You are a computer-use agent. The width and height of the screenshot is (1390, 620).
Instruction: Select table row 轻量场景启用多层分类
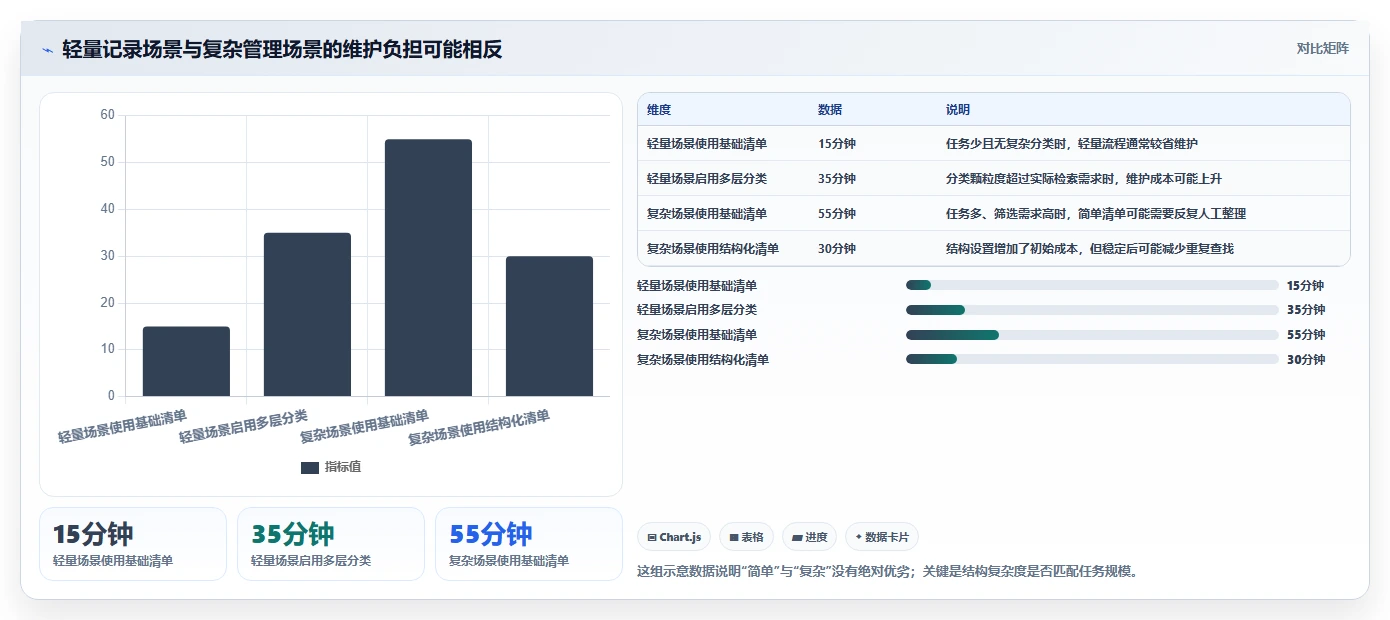(993, 178)
